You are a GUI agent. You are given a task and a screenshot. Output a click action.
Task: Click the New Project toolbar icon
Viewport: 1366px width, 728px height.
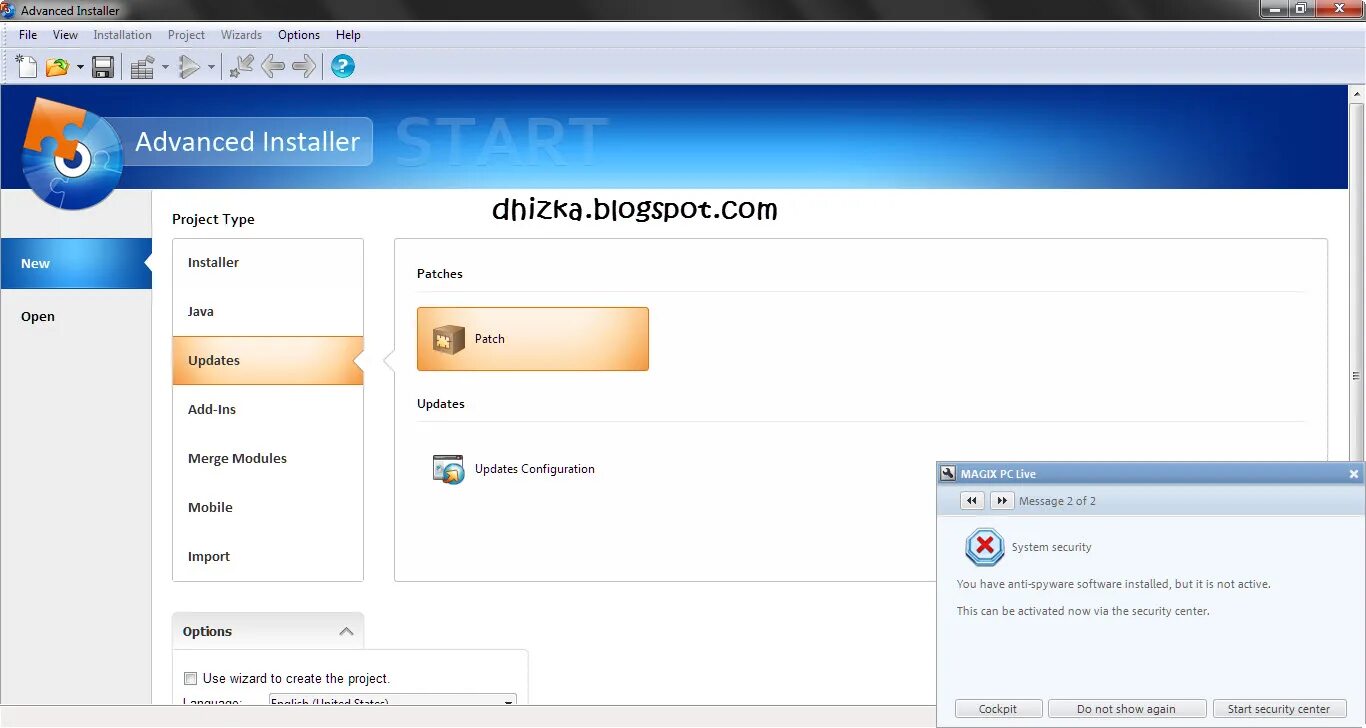[x=27, y=66]
